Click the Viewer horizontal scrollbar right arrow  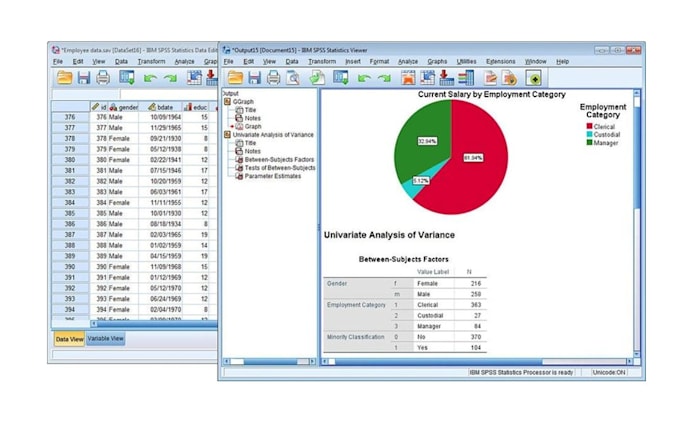[629, 361]
